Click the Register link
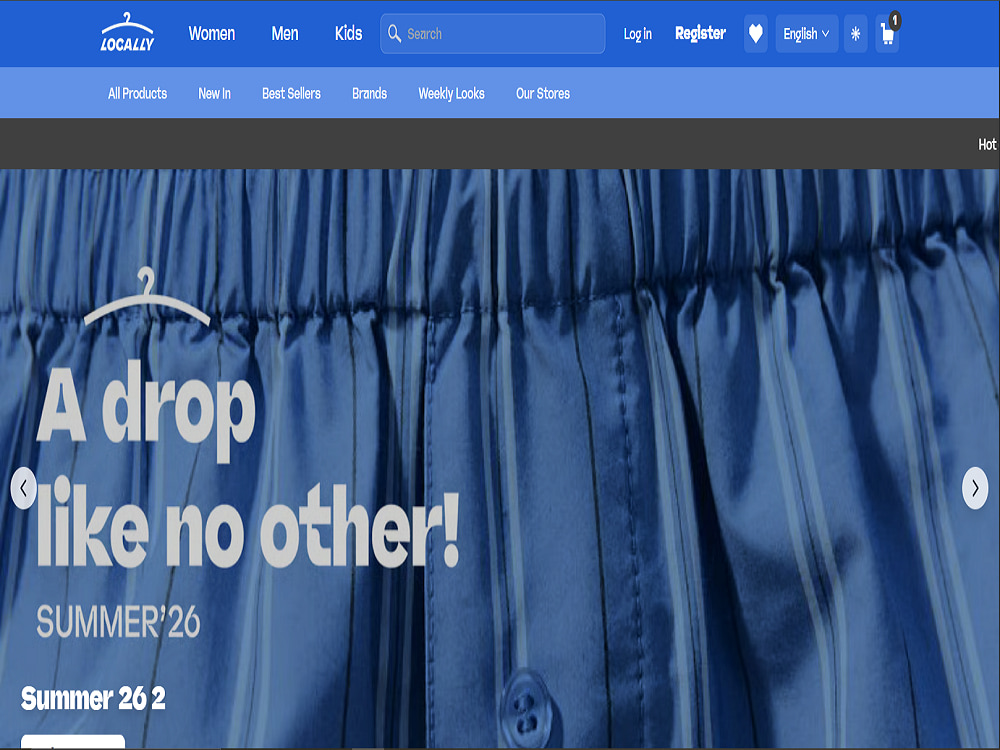 (x=700, y=33)
